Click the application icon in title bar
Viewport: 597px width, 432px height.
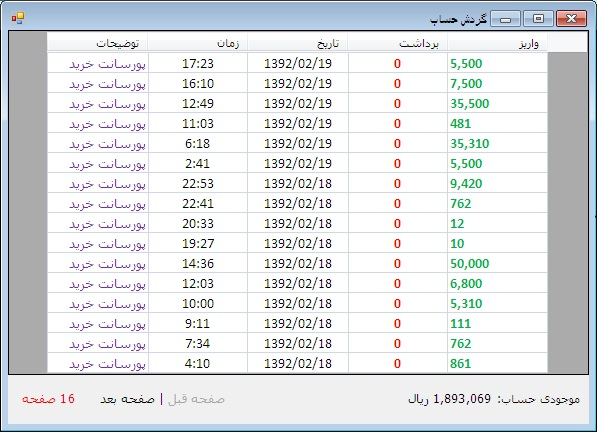pos(18,18)
